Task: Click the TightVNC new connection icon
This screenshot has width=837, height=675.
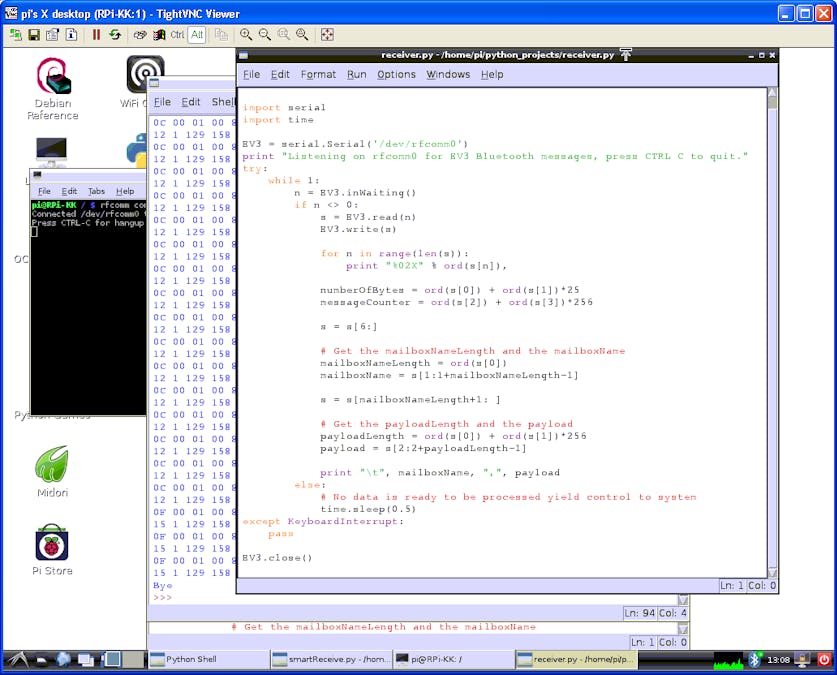Action: pyautogui.click(x=15, y=34)
